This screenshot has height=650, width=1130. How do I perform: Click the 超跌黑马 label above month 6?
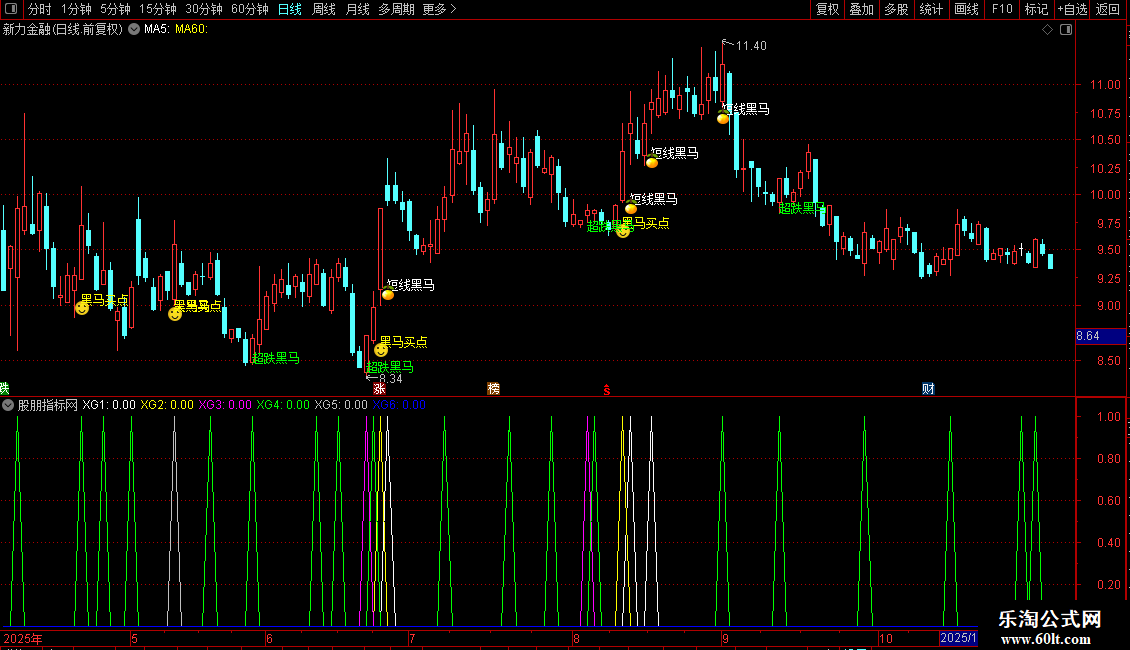[x=276, y=358]
